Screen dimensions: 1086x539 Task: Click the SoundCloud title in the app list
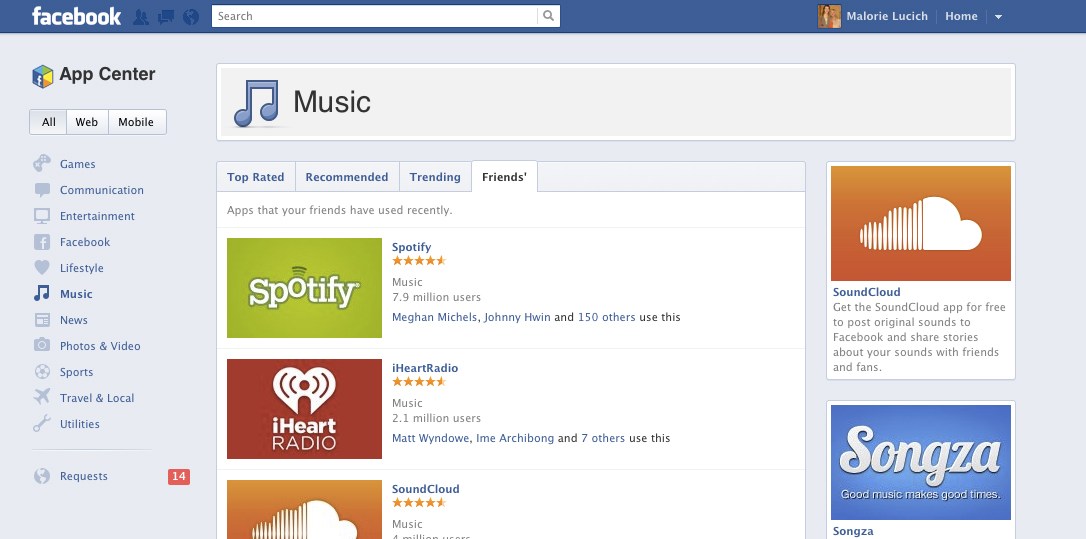coord(425,488)
